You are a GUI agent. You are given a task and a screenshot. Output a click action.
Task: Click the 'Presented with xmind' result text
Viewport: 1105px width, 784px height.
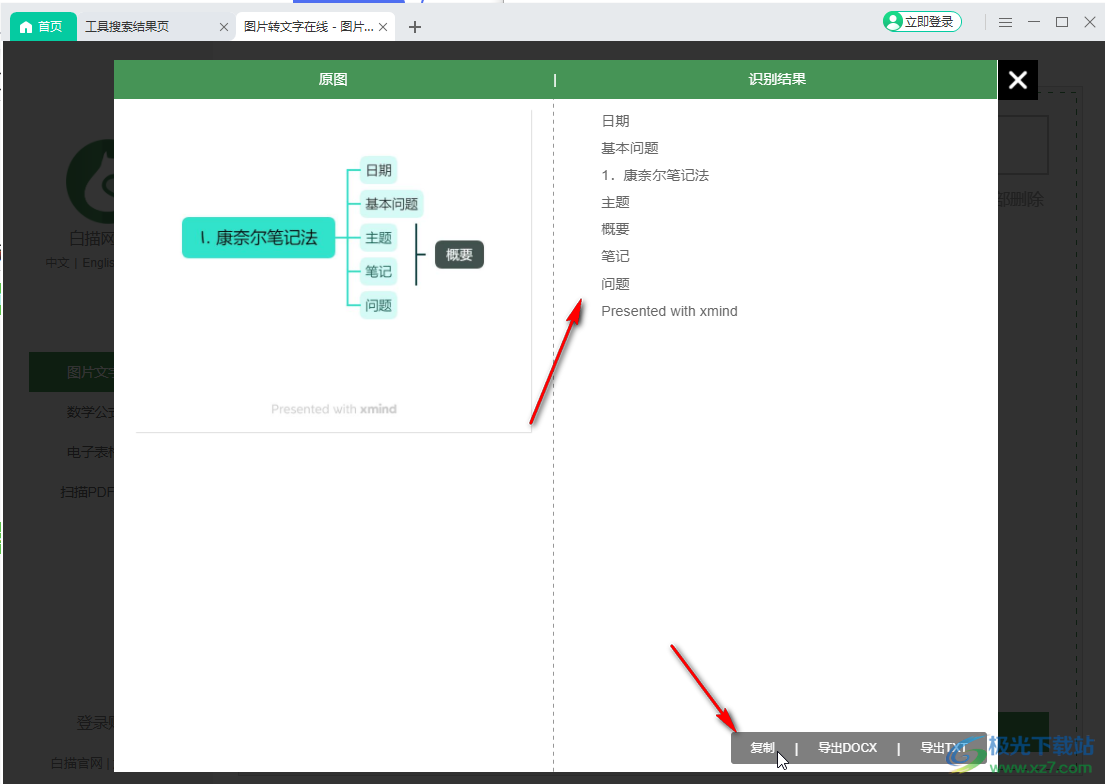click(669, 312)
